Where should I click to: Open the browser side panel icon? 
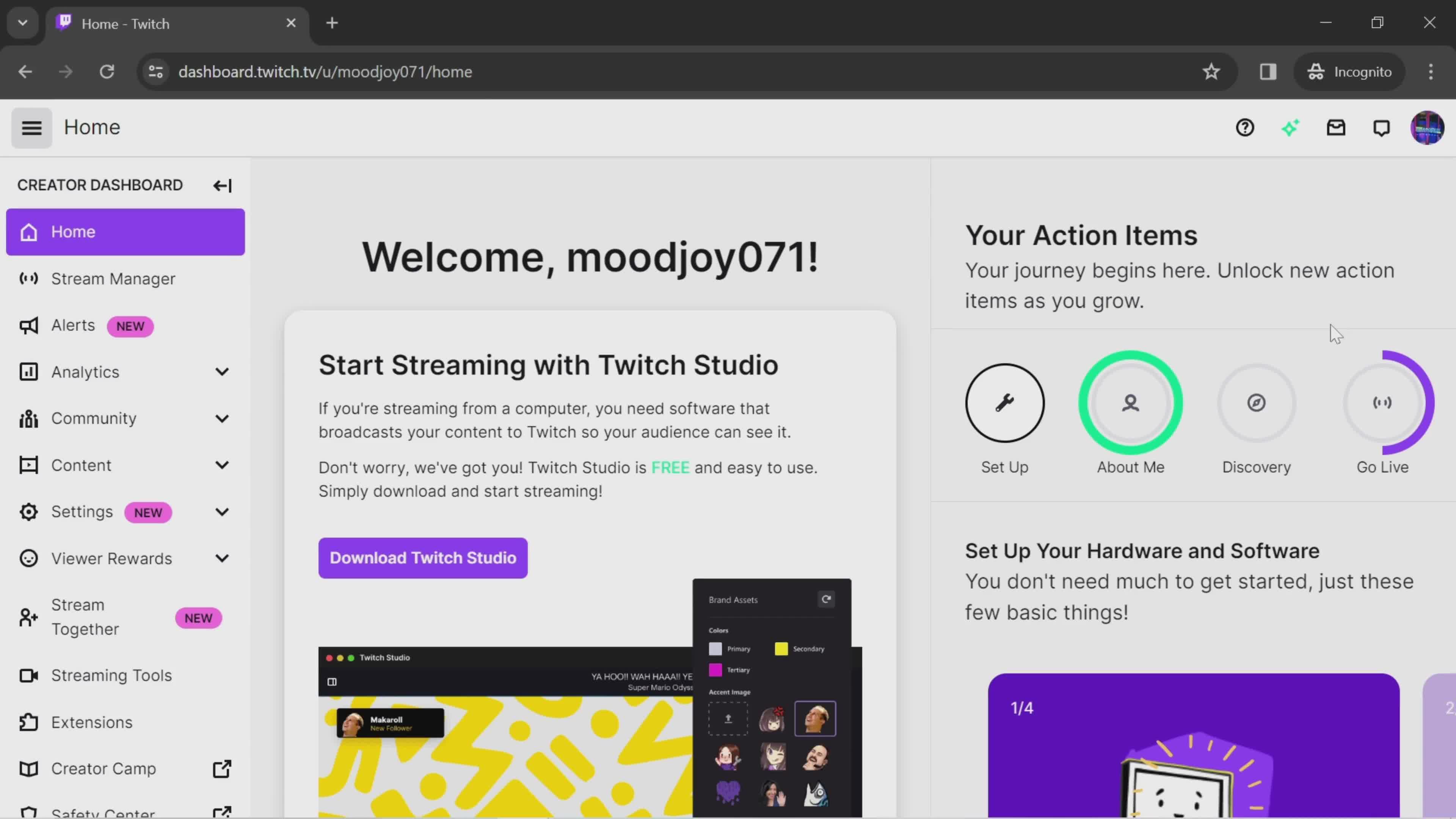(x=1268, y=72)
